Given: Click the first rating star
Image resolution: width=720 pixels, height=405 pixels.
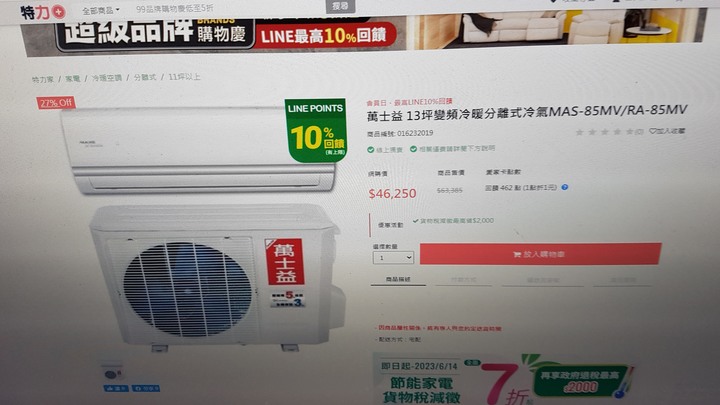Looking at the screenshot, I should [x=579, y=132].
